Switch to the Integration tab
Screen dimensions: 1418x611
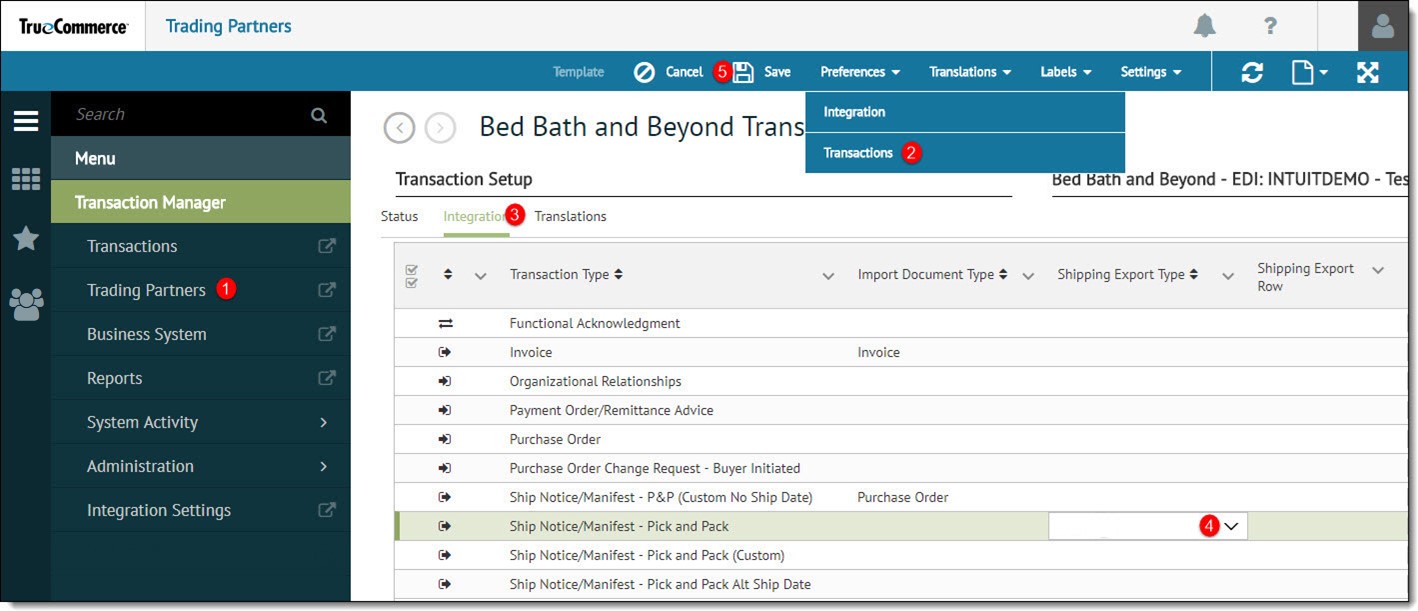(x=476, y=216)
